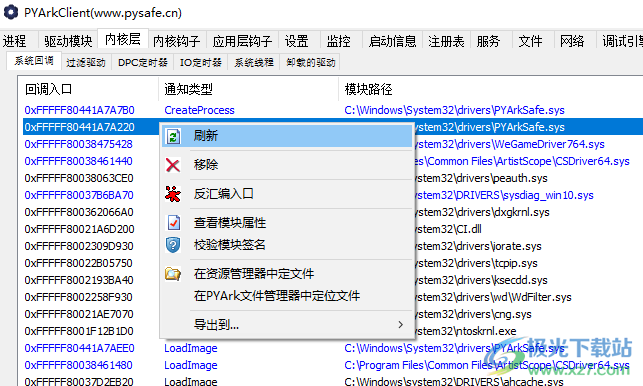Select row 0xFFFFF80441A7AEE0
643x386 pixels.
coord(79,348)
